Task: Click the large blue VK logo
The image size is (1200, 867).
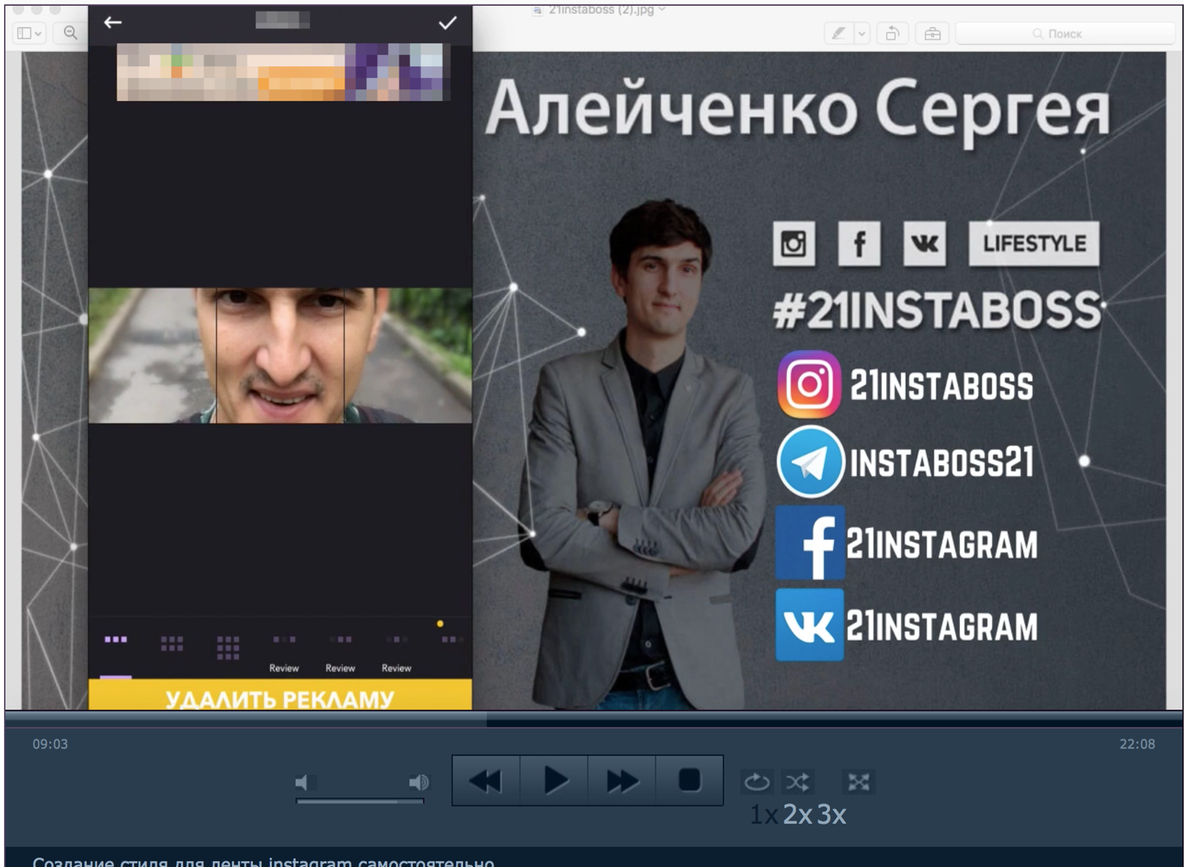Action: (x=810, y=624)
